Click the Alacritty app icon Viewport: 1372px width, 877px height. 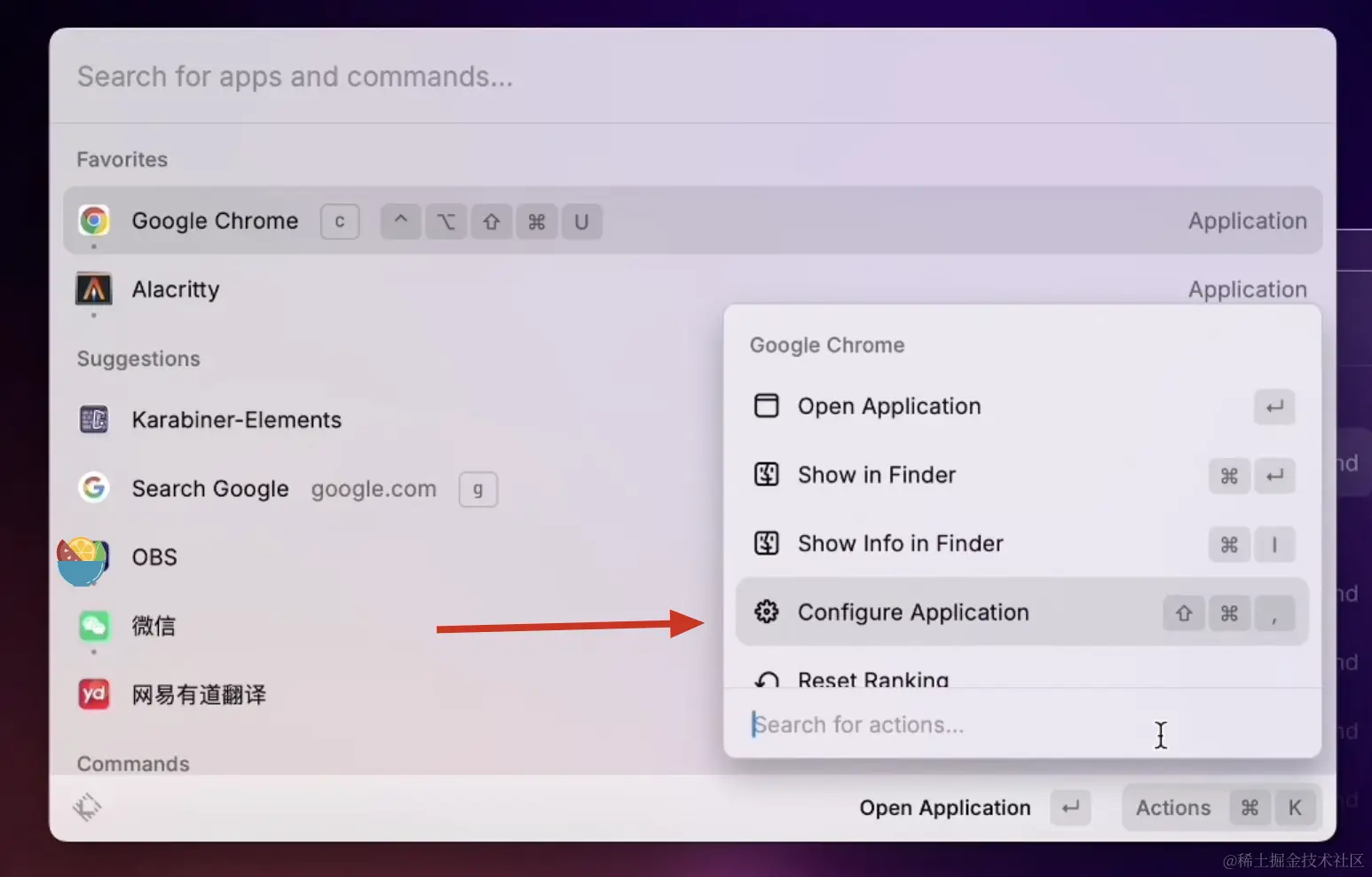pos(94,289)
